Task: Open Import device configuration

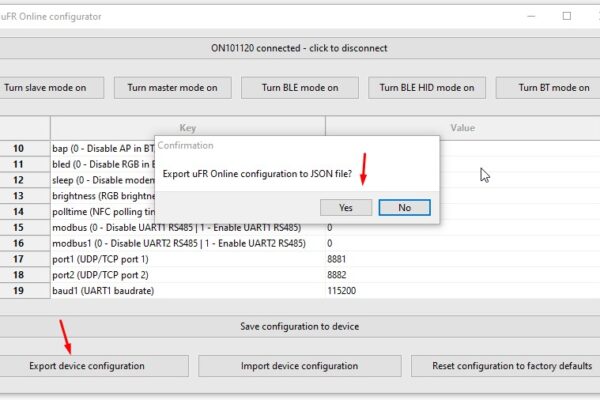Action: 299,366
